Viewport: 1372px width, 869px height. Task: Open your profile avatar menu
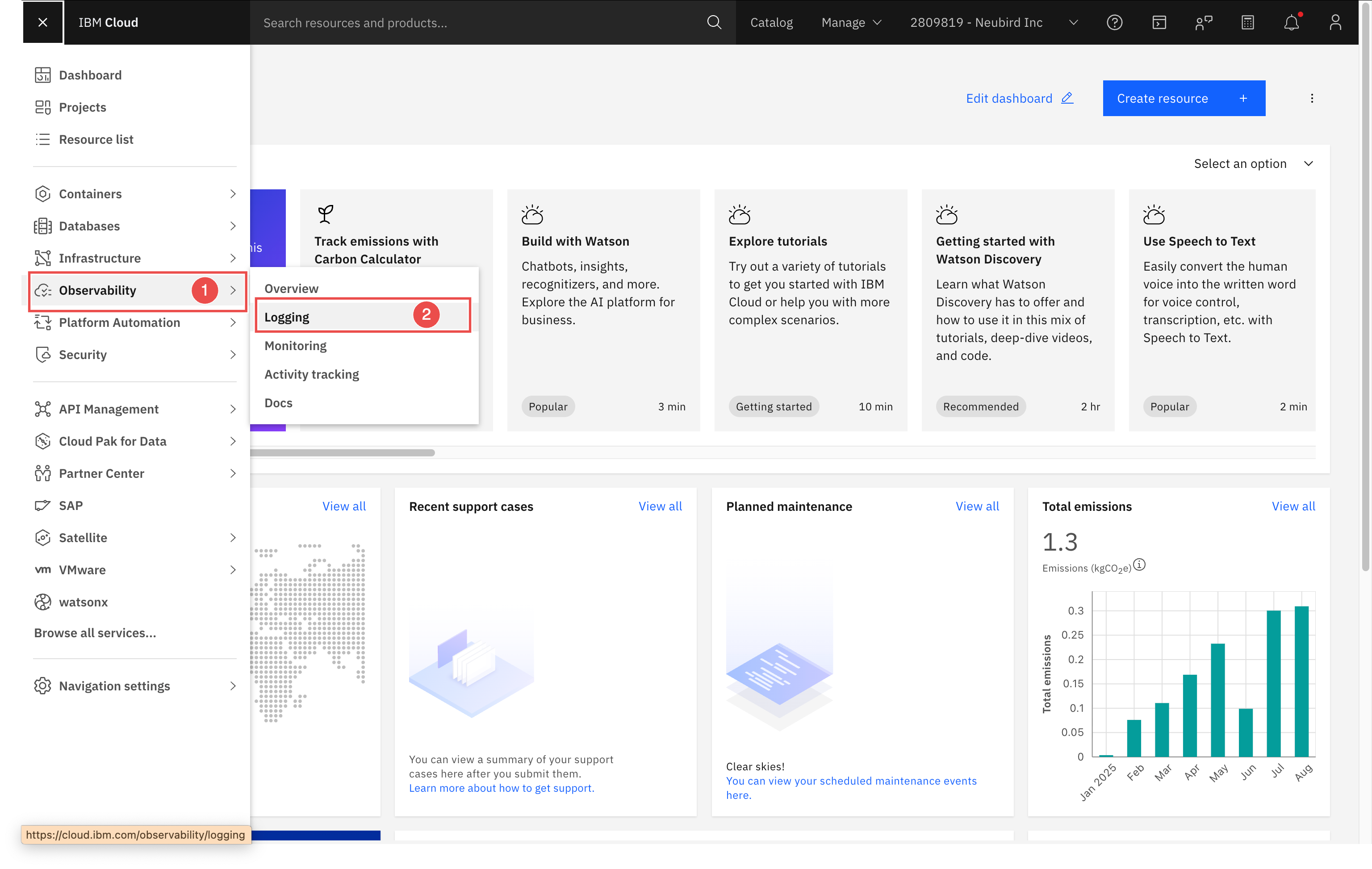click(x=1335, y=22)
